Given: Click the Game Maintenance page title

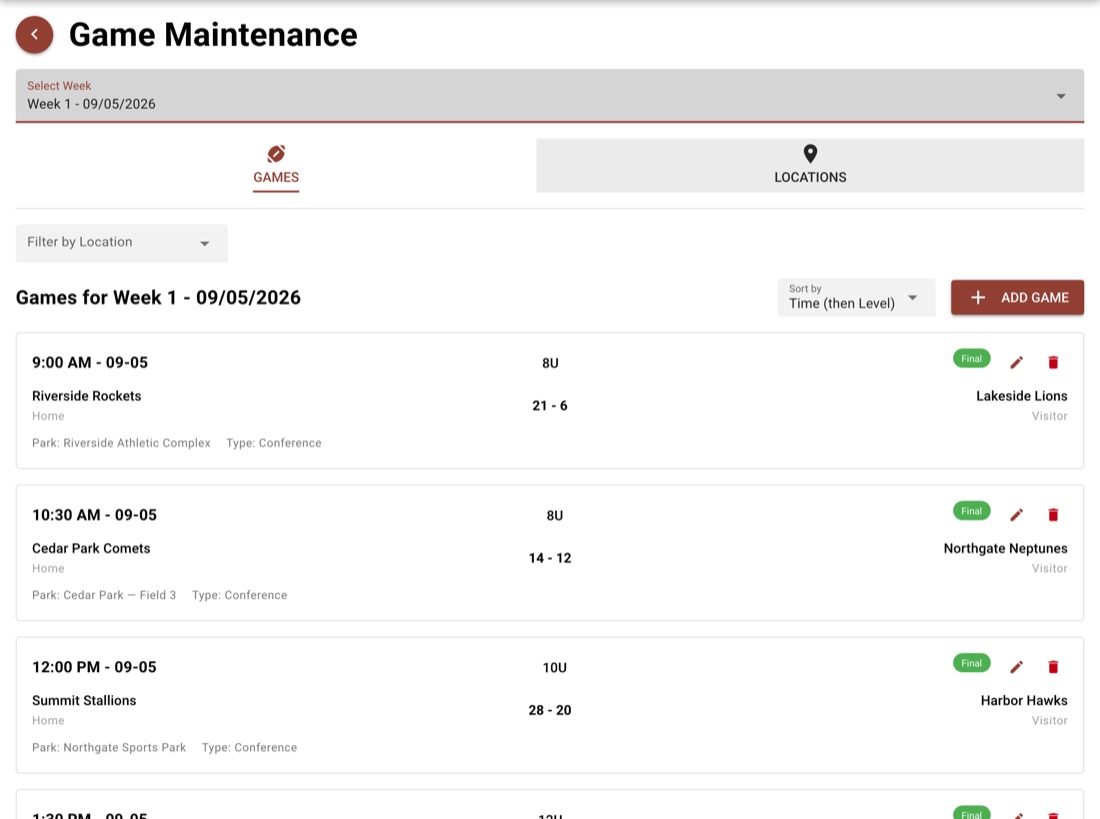Looking at the screenshot, I should tap(213, 34).
